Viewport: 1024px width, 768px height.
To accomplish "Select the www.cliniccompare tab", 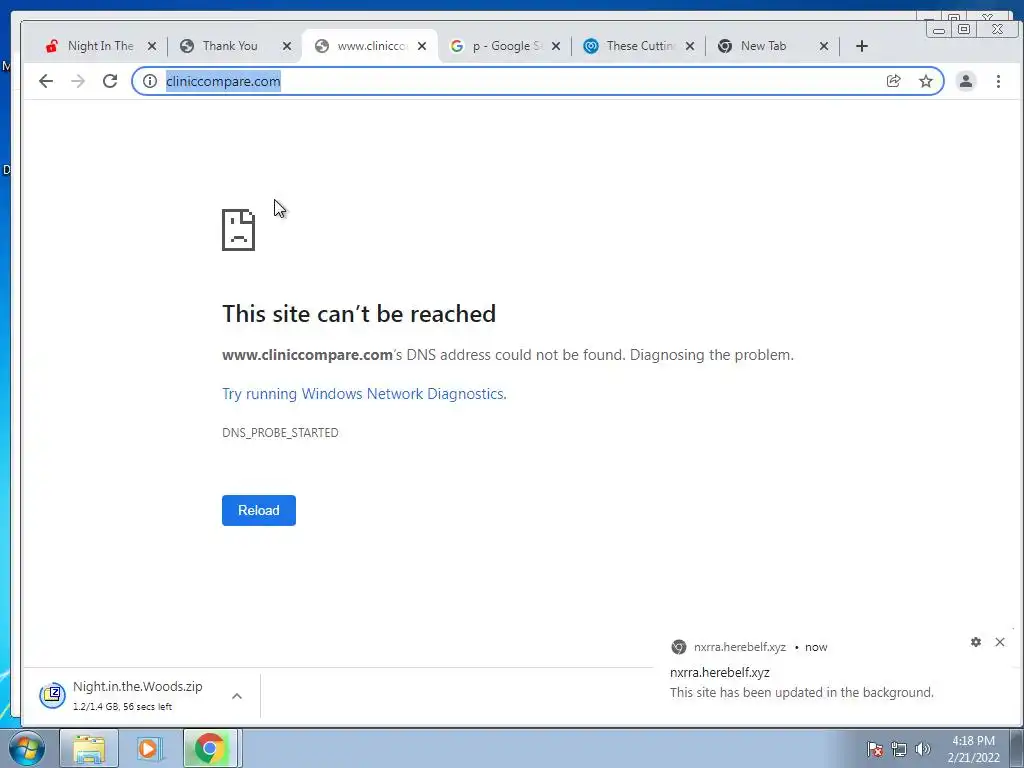I will [x=369, y=46].
